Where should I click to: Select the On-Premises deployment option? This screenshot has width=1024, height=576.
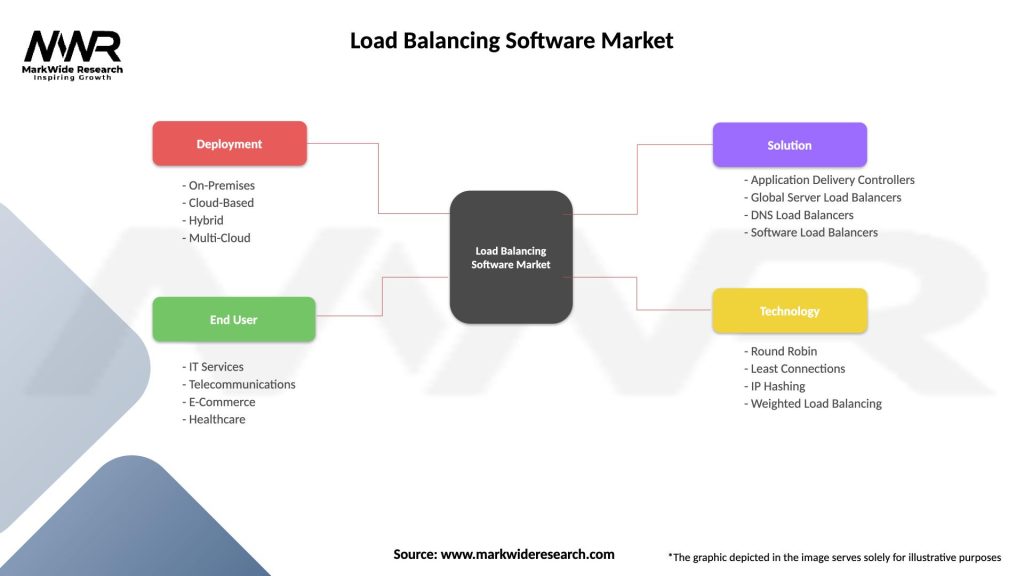click(x=218, y=185)
